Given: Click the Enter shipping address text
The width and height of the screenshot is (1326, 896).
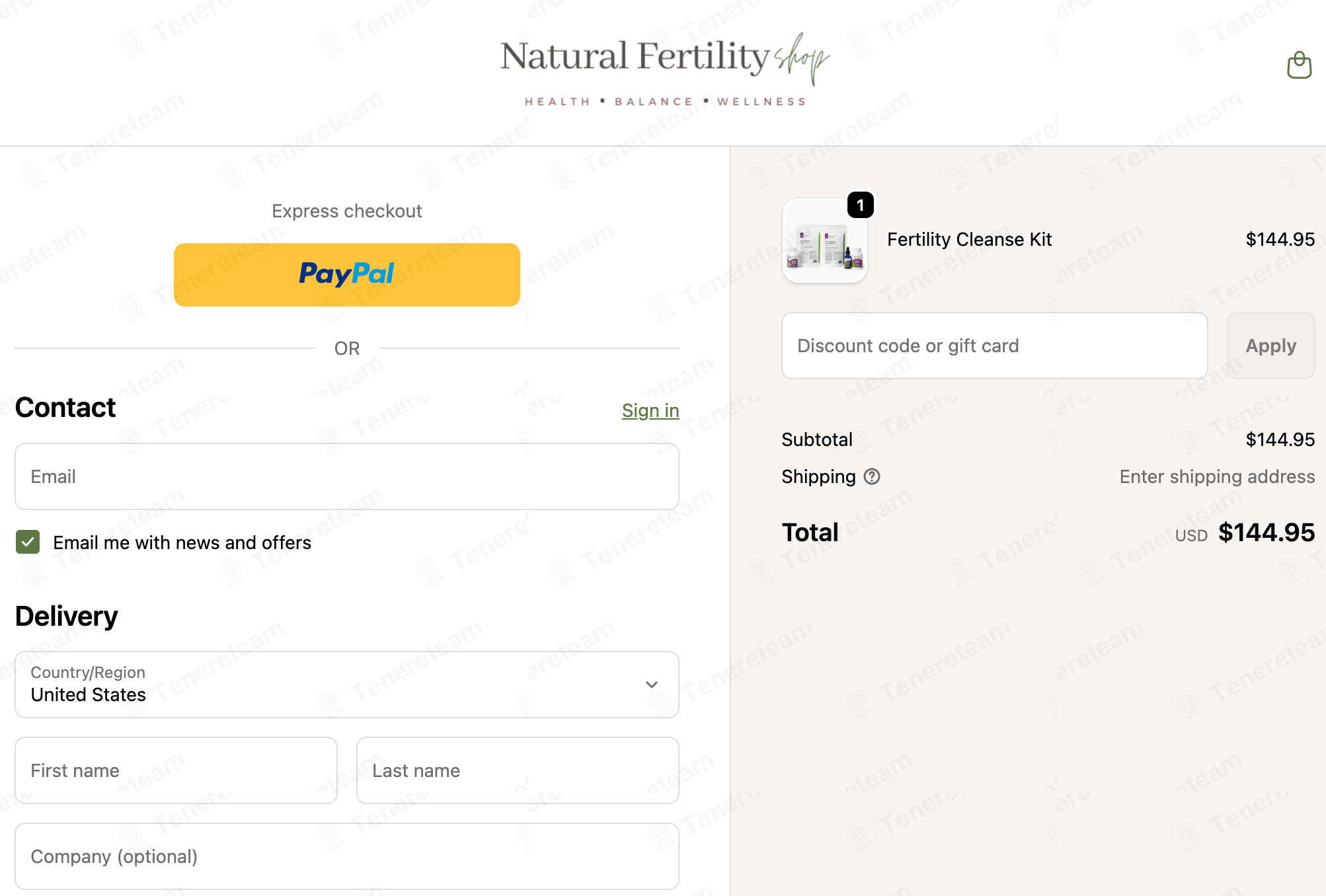Looking at the screenshot, I should pos(1217,476).
